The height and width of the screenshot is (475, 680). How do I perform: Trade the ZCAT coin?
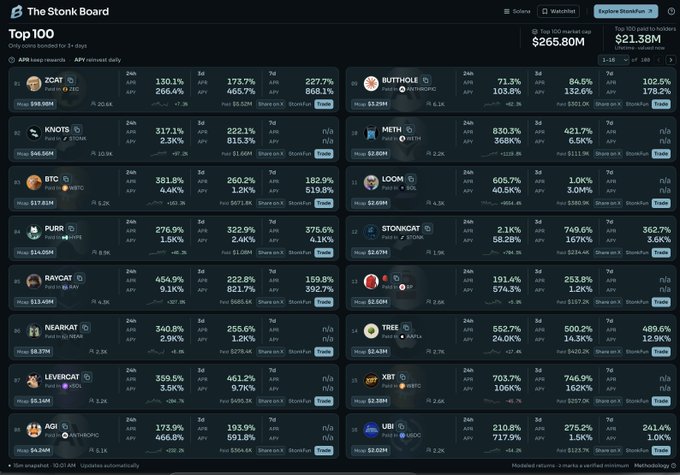(324, 104)
